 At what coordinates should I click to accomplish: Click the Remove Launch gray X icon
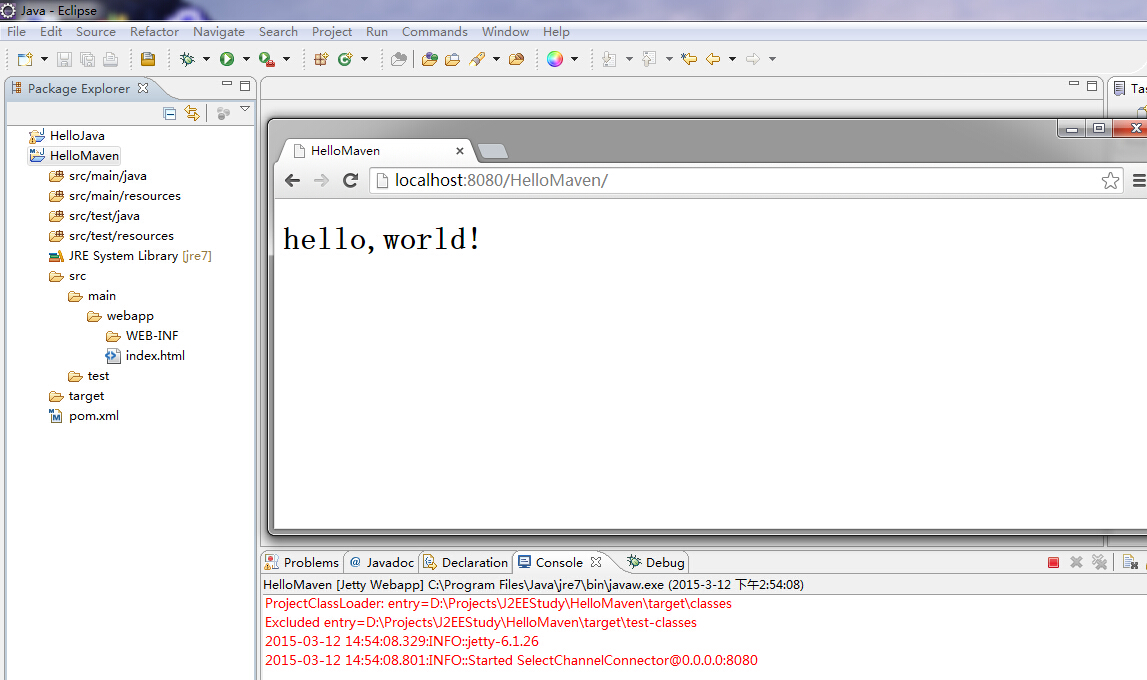[1076, 562]
